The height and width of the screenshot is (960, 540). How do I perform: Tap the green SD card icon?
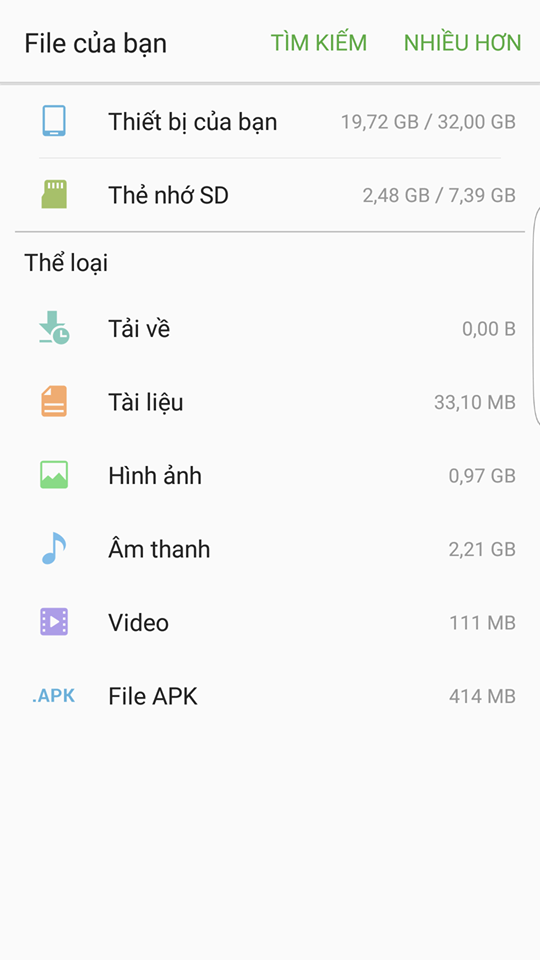(54, 195)
